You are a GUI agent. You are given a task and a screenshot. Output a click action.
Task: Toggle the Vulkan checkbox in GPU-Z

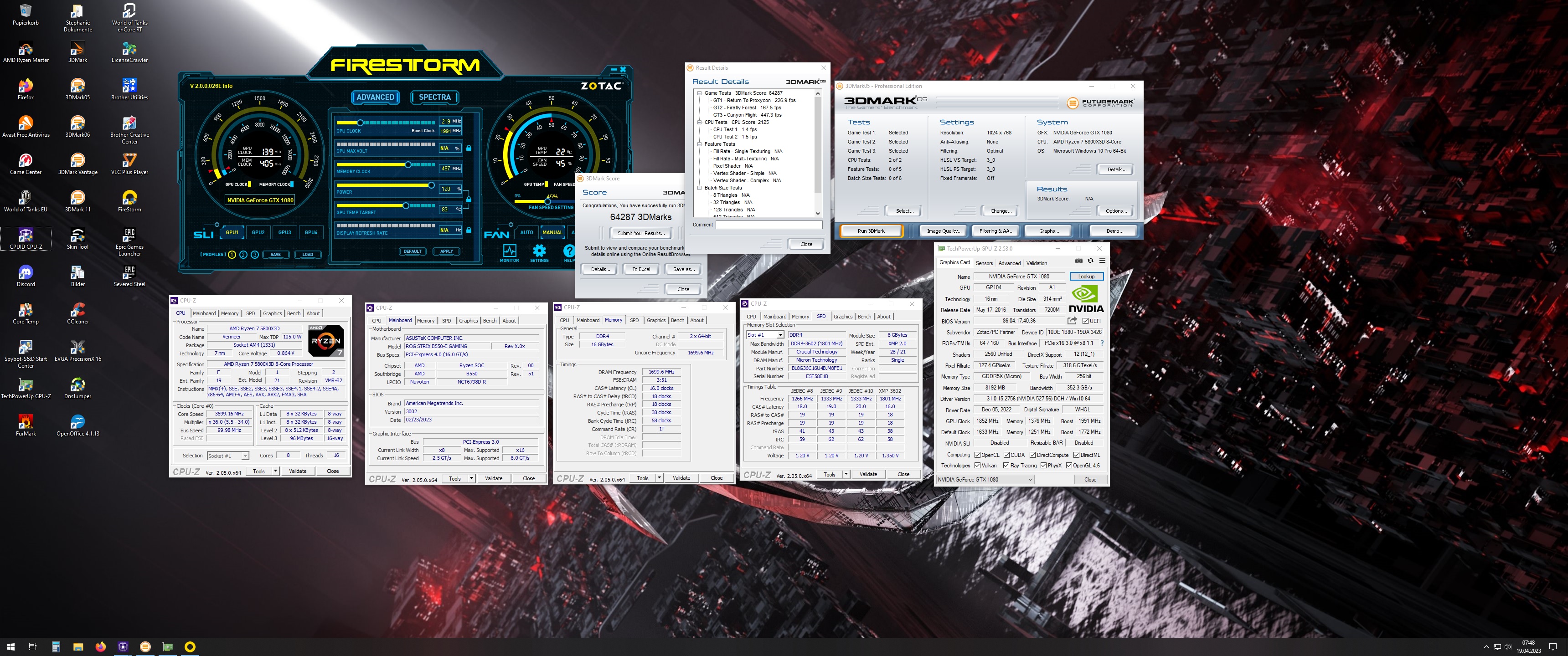(978, 466)
